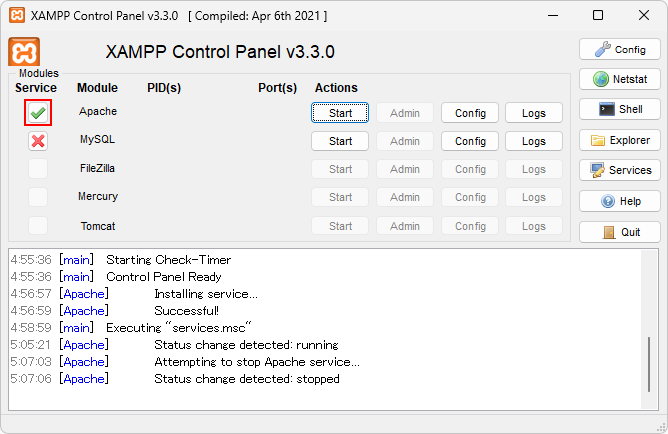
Task: Click the Tomcat service checkbox
Action: click(38, 226)
